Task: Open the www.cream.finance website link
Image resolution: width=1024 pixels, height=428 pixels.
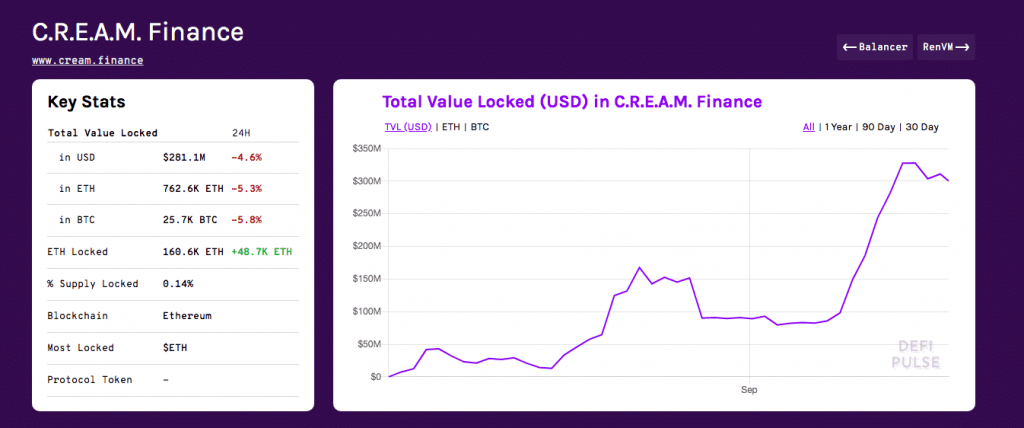Action: pos(87,60)
